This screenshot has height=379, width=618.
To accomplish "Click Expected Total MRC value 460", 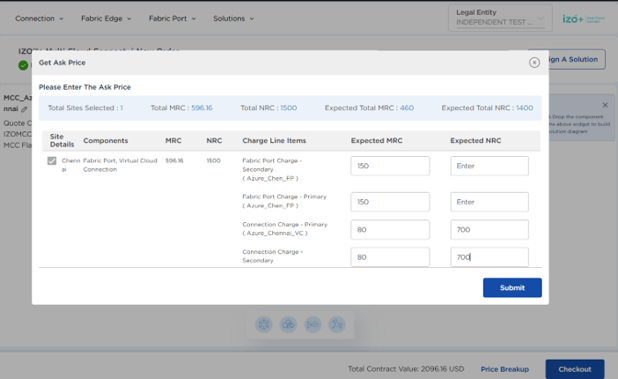I will pos(407,108).
